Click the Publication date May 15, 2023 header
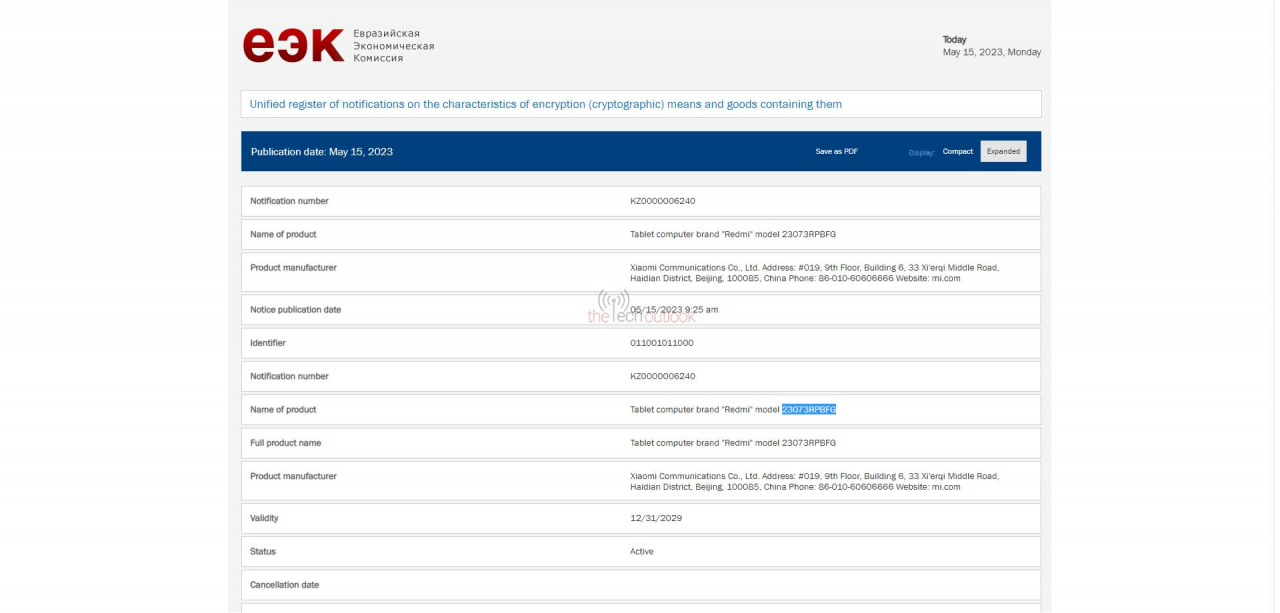Image resolution: width=1280 pixels, height=613 pixels. [322, 152]
